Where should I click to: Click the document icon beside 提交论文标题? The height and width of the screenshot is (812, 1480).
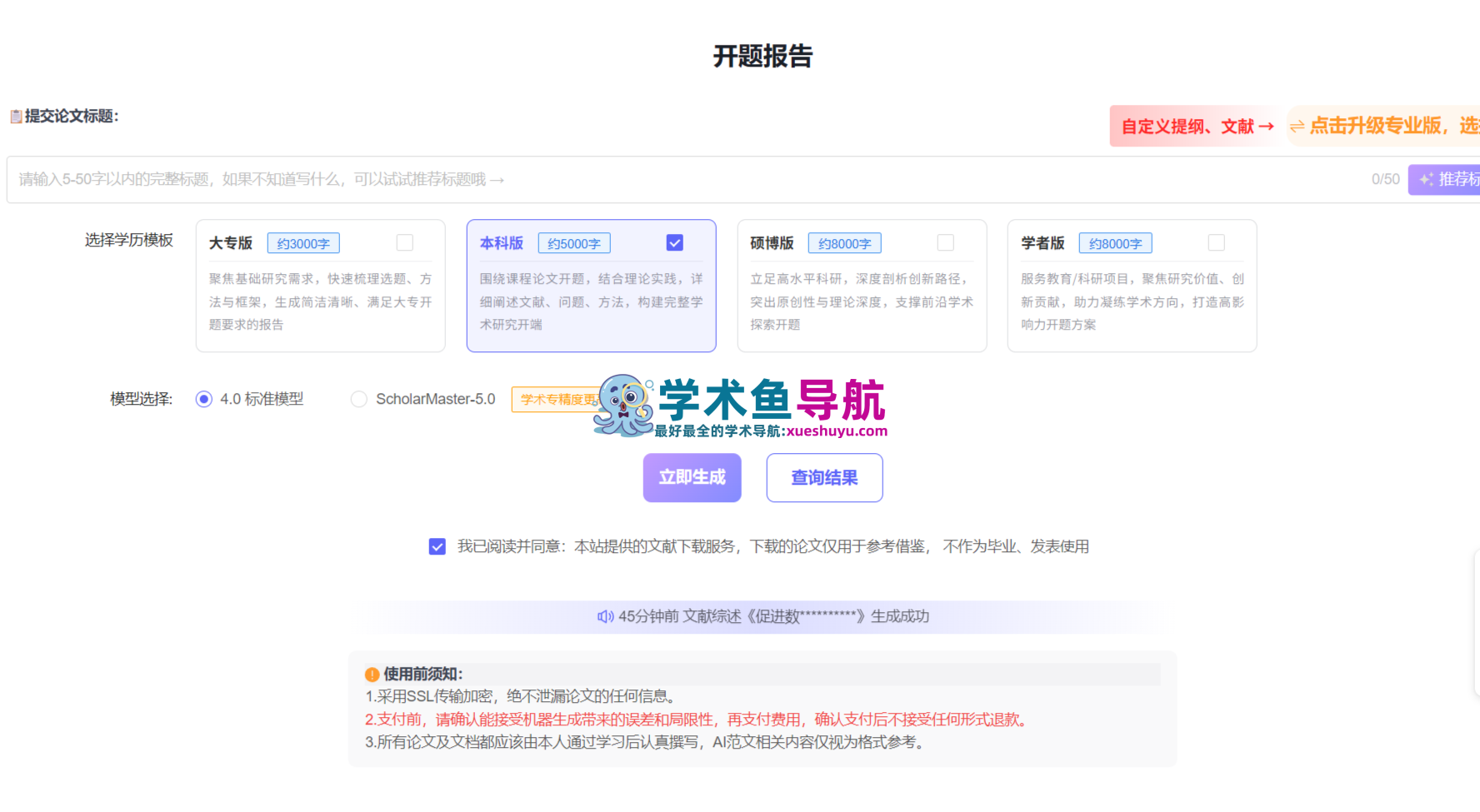[x=15, y=117]
